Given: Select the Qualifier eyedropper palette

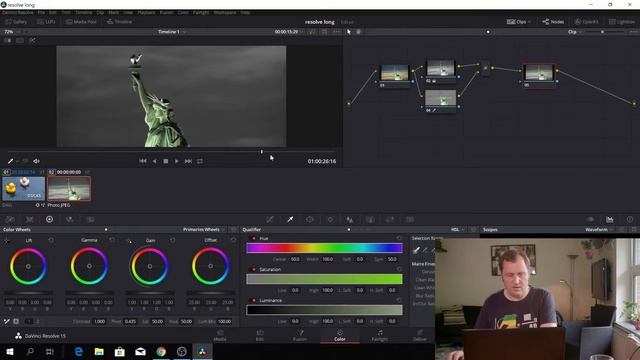Looking at the screenshot, I should pyautogui.click(x=290, y=220).
